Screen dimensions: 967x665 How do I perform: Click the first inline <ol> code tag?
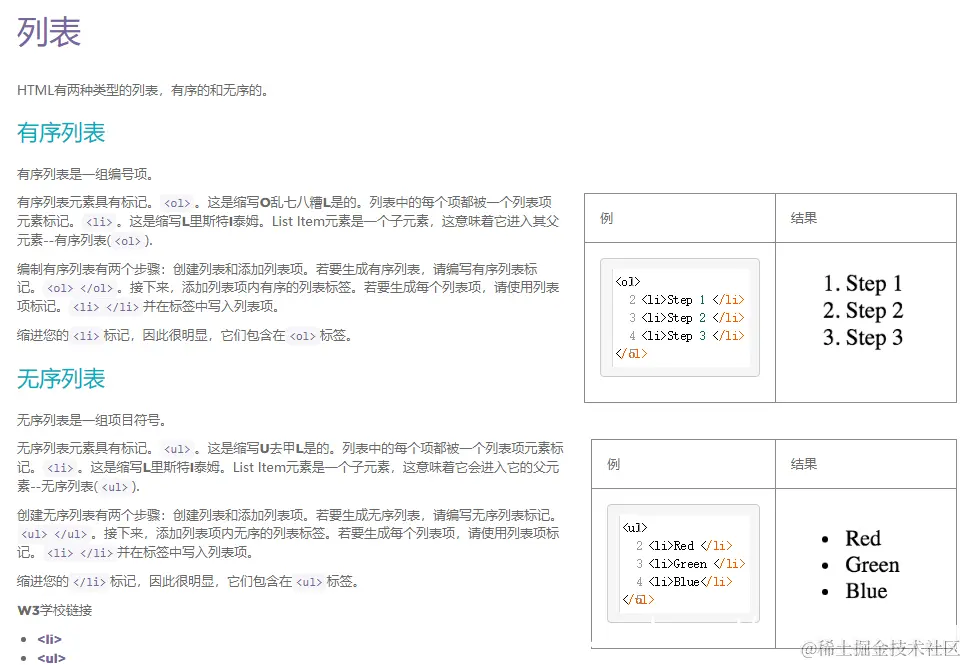(x=175, y=203)
